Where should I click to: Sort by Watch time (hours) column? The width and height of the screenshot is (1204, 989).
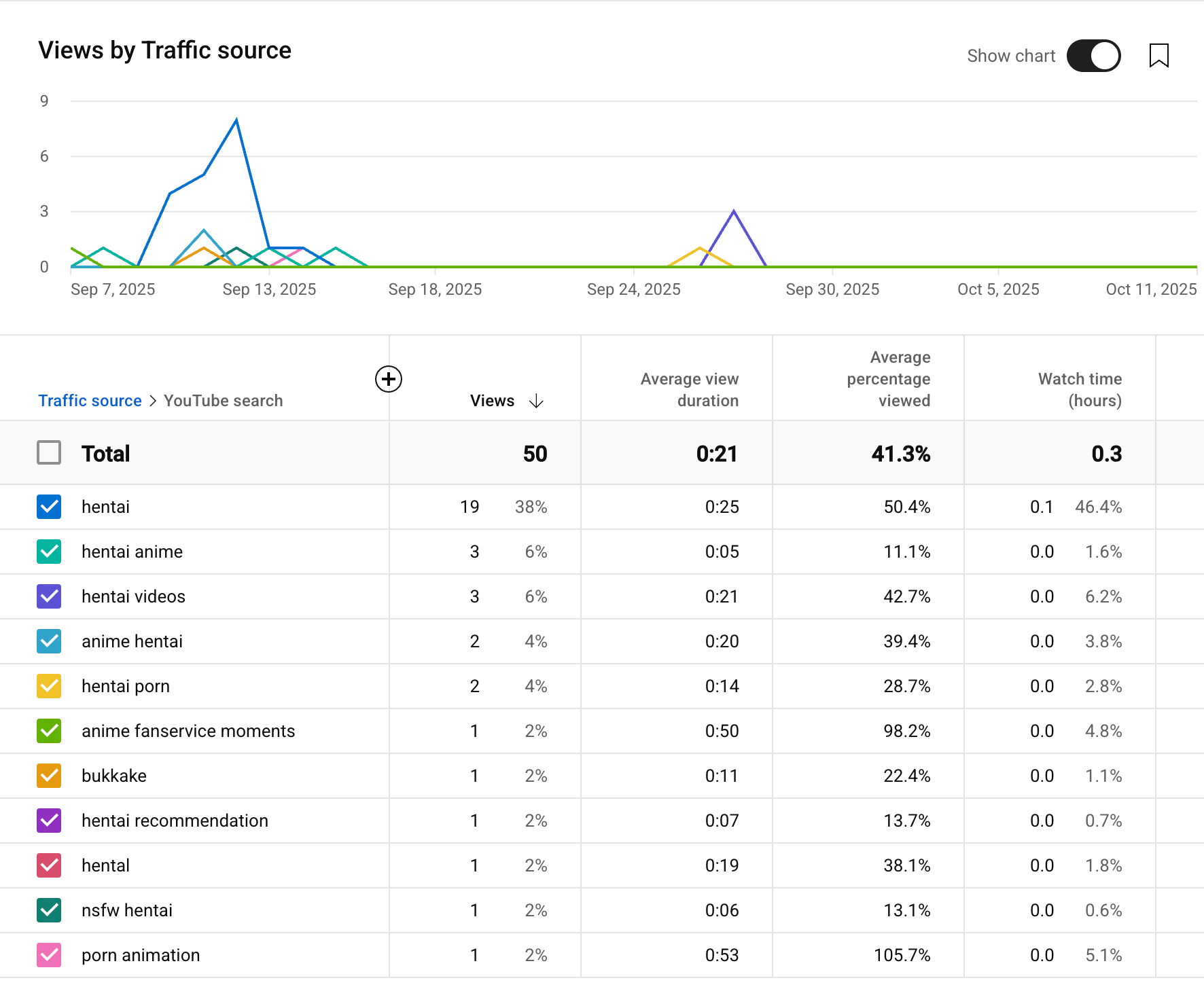click(1079, 390)
